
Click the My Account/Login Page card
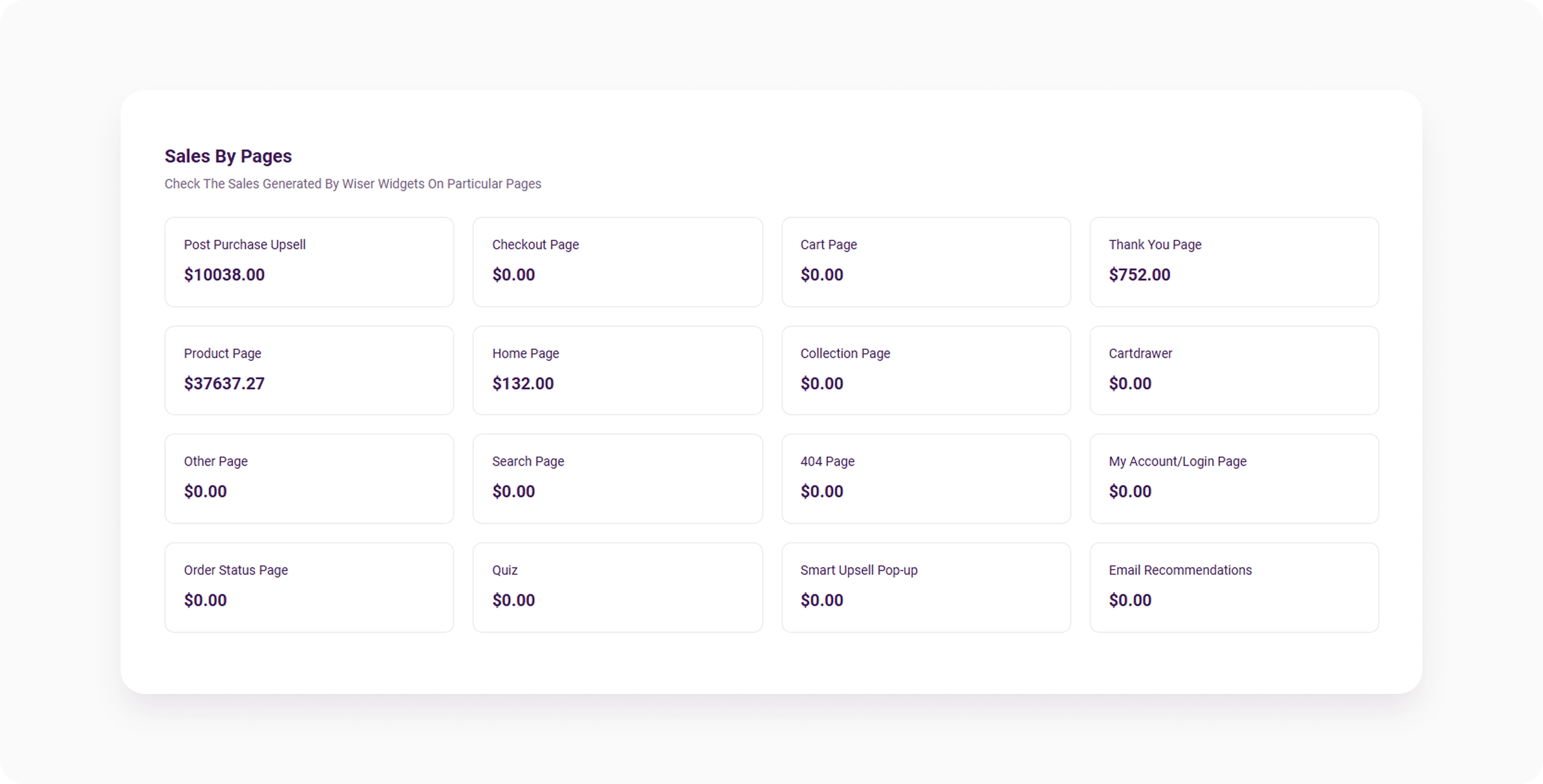tap(1234, 478)
